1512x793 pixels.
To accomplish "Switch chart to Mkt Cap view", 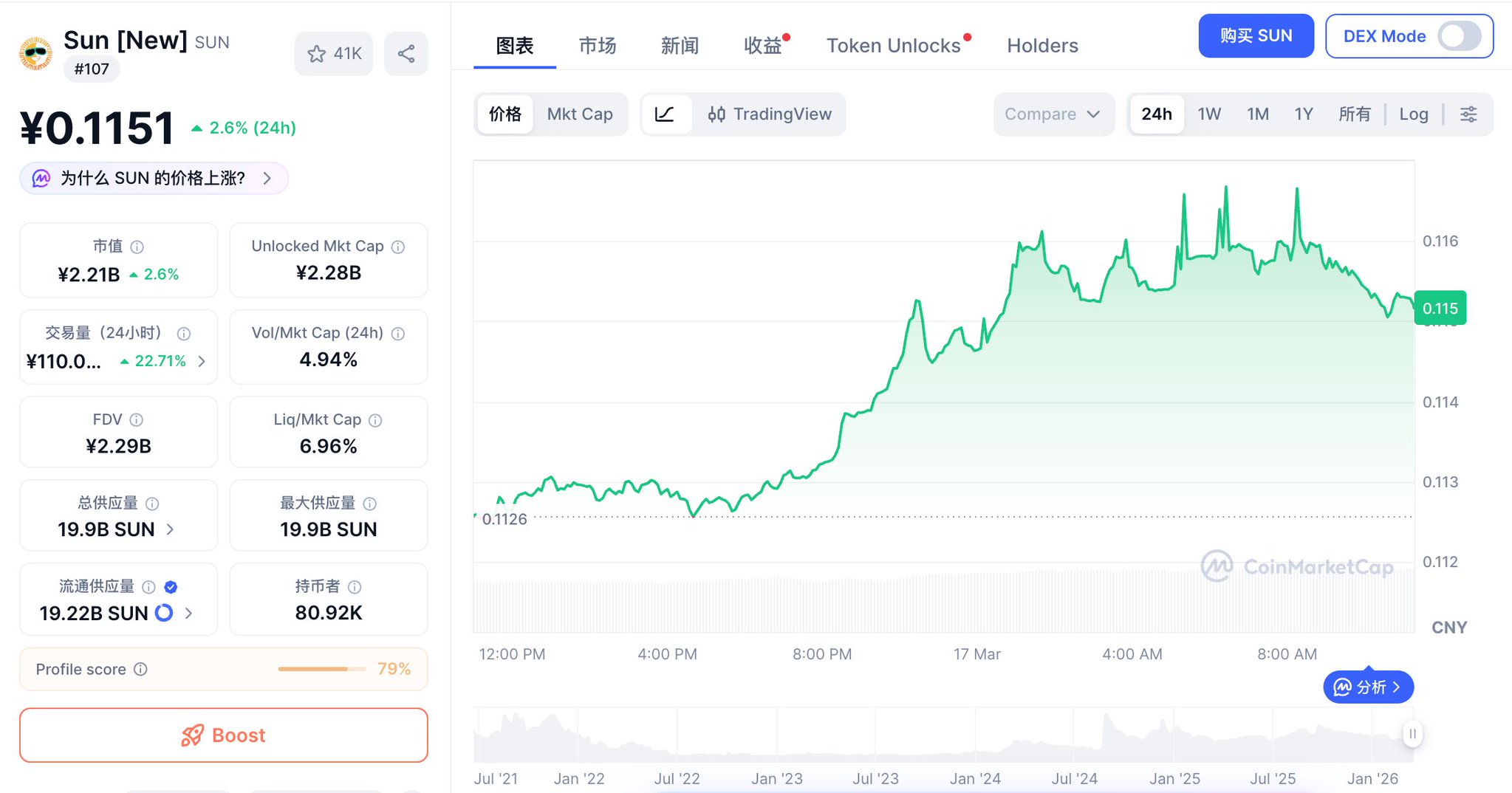I will click(580, 114).
